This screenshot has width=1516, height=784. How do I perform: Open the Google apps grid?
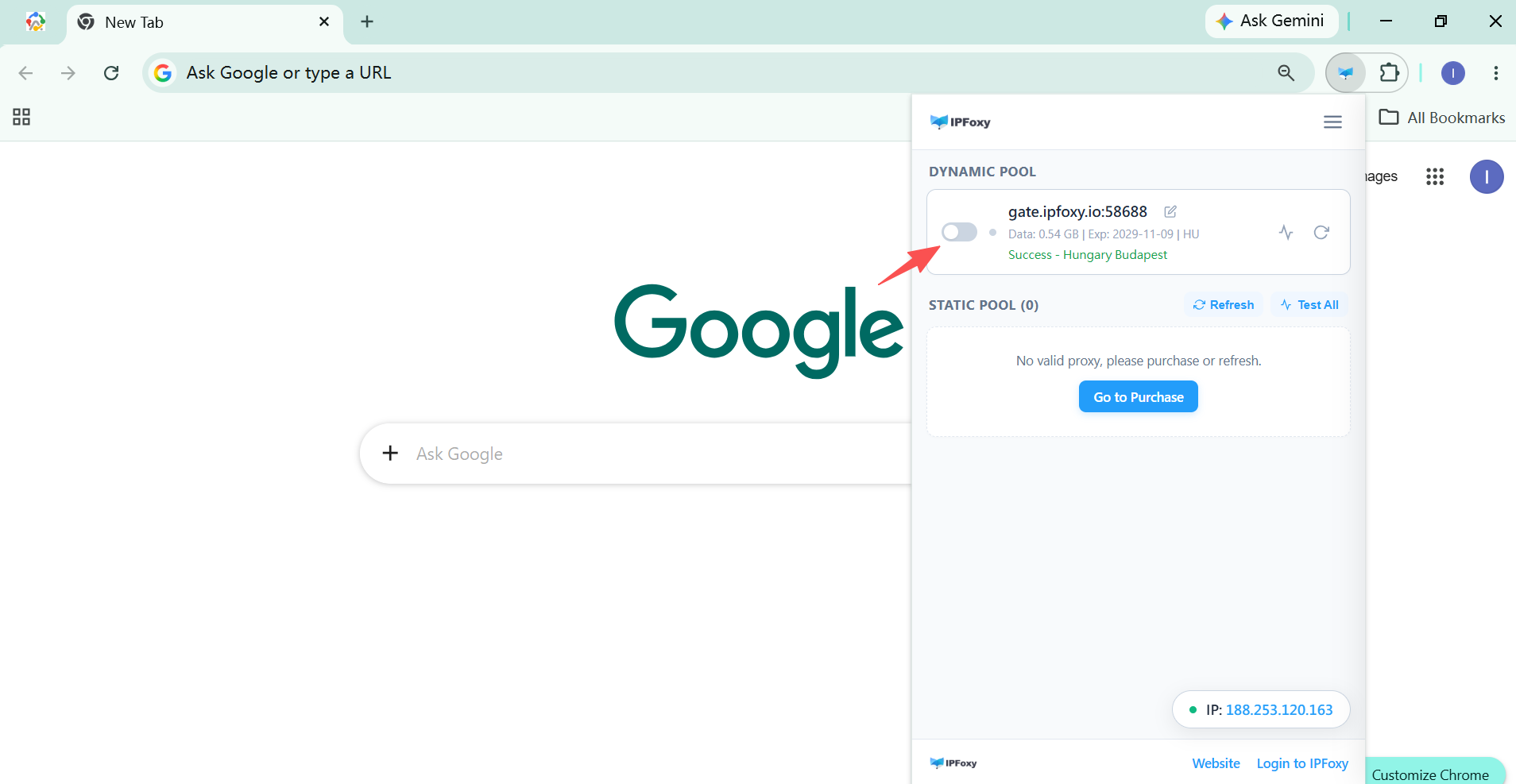click(1434, 176)
